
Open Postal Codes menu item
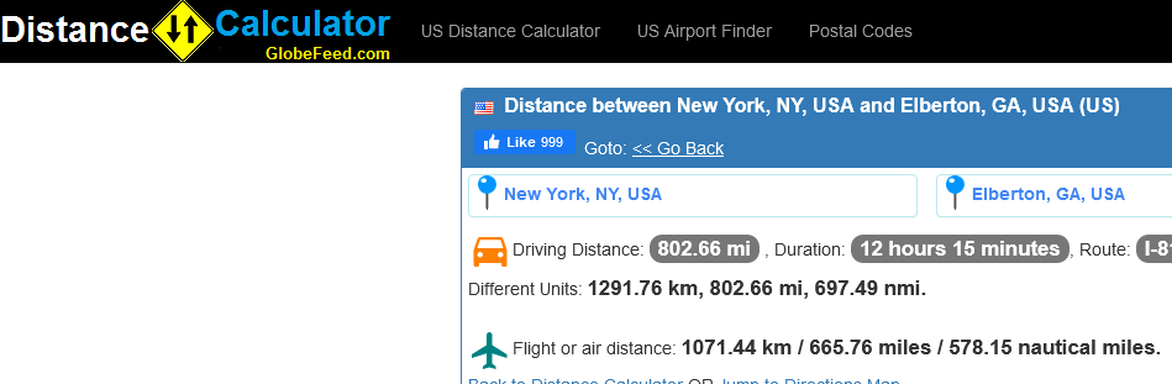pos(860,31)
